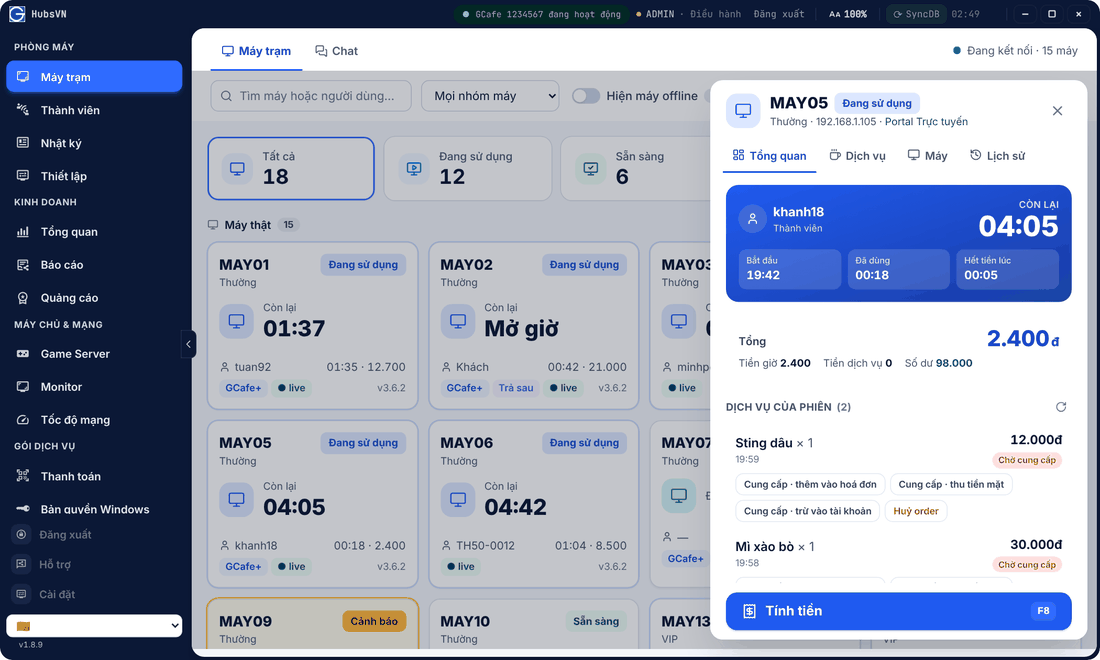
Task: Open Tổng quan business overview in sidebar
Action: tap(94, 232)
